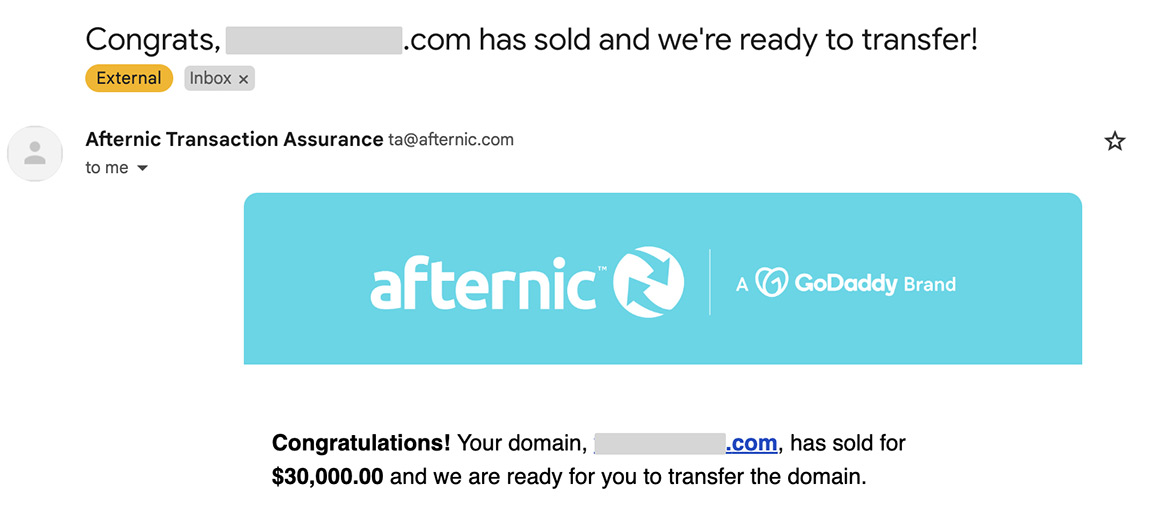Open the Inbox label
The image size is (1150, 514).
[x=210, y=78]
